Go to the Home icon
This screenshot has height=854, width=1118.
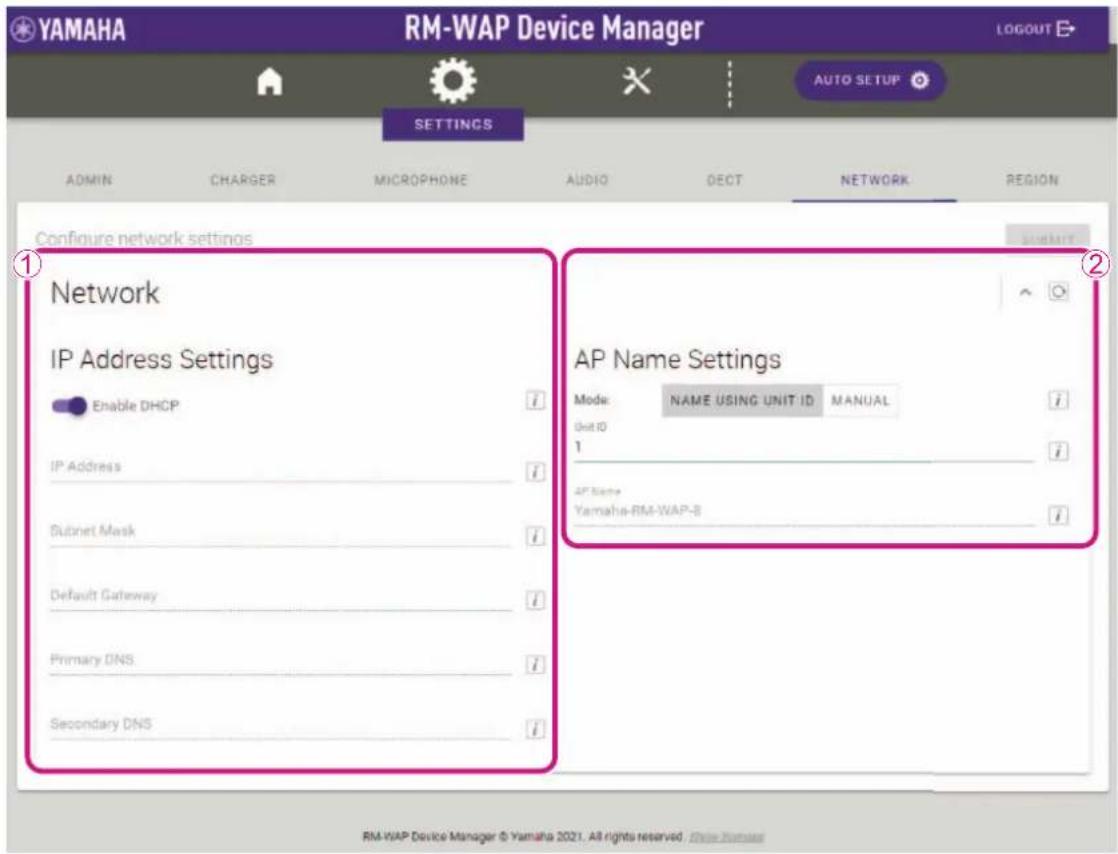(270, 81)
